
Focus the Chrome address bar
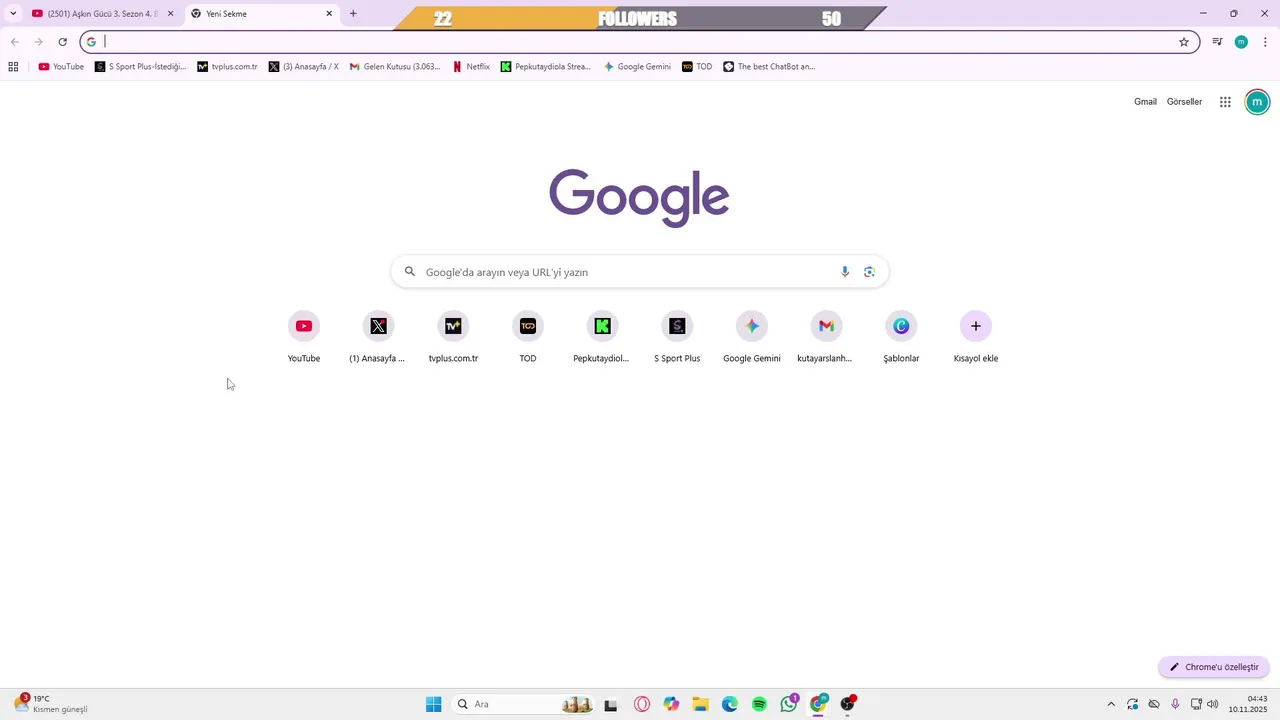point(640,42)
